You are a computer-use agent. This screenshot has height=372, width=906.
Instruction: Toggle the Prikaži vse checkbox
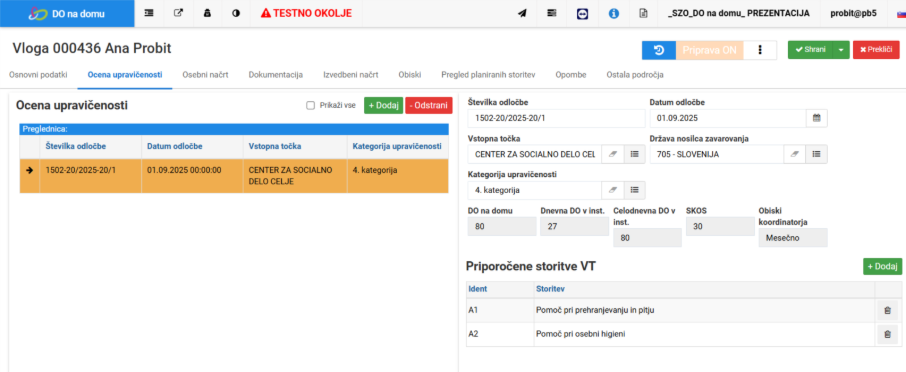(x=310, y=105)
